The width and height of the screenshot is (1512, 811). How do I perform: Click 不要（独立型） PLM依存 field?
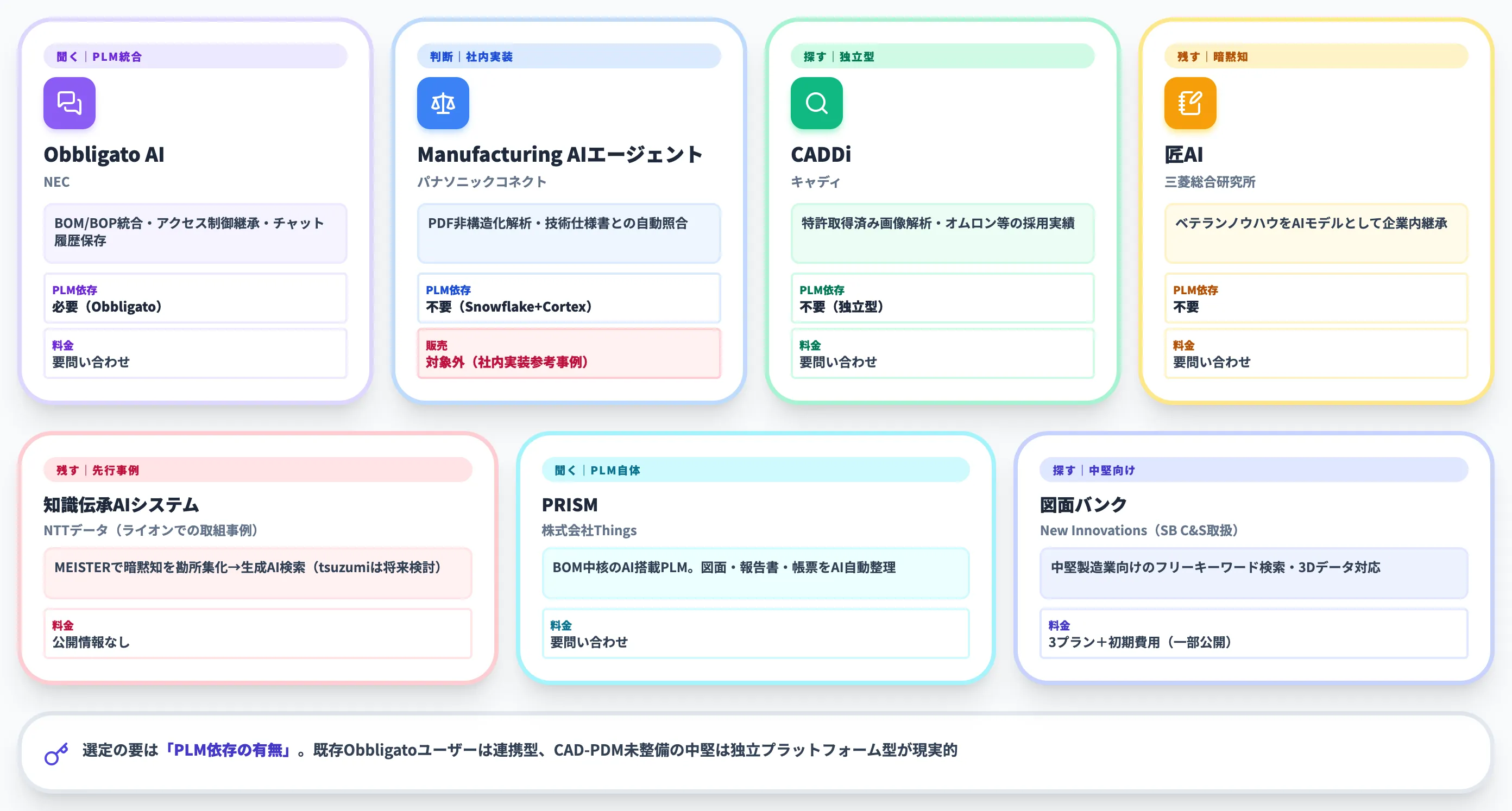point(943,298)
